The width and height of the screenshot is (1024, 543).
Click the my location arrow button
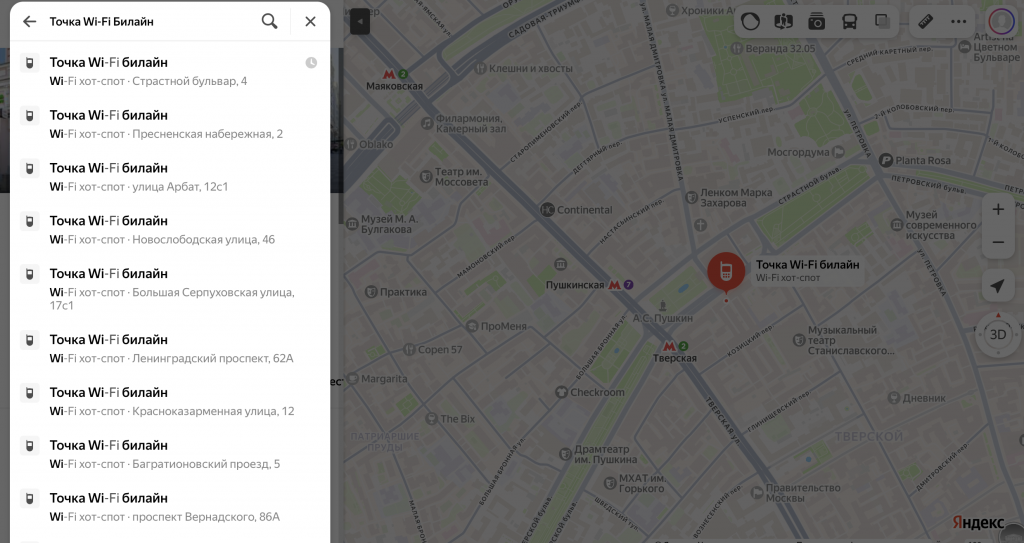pos(997,286)
